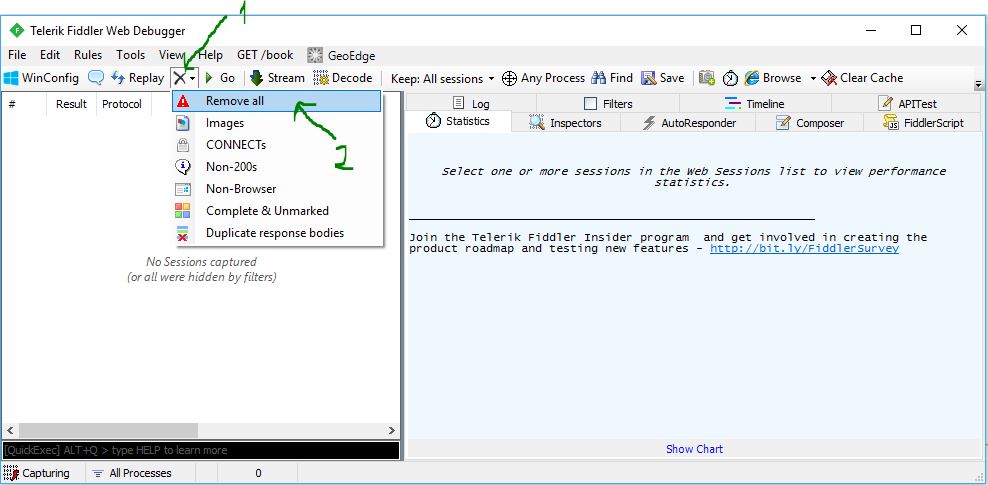Viewport: 988px width, 485px height.
Task: Switch to the Statistics tab
Action: point(459,122)
